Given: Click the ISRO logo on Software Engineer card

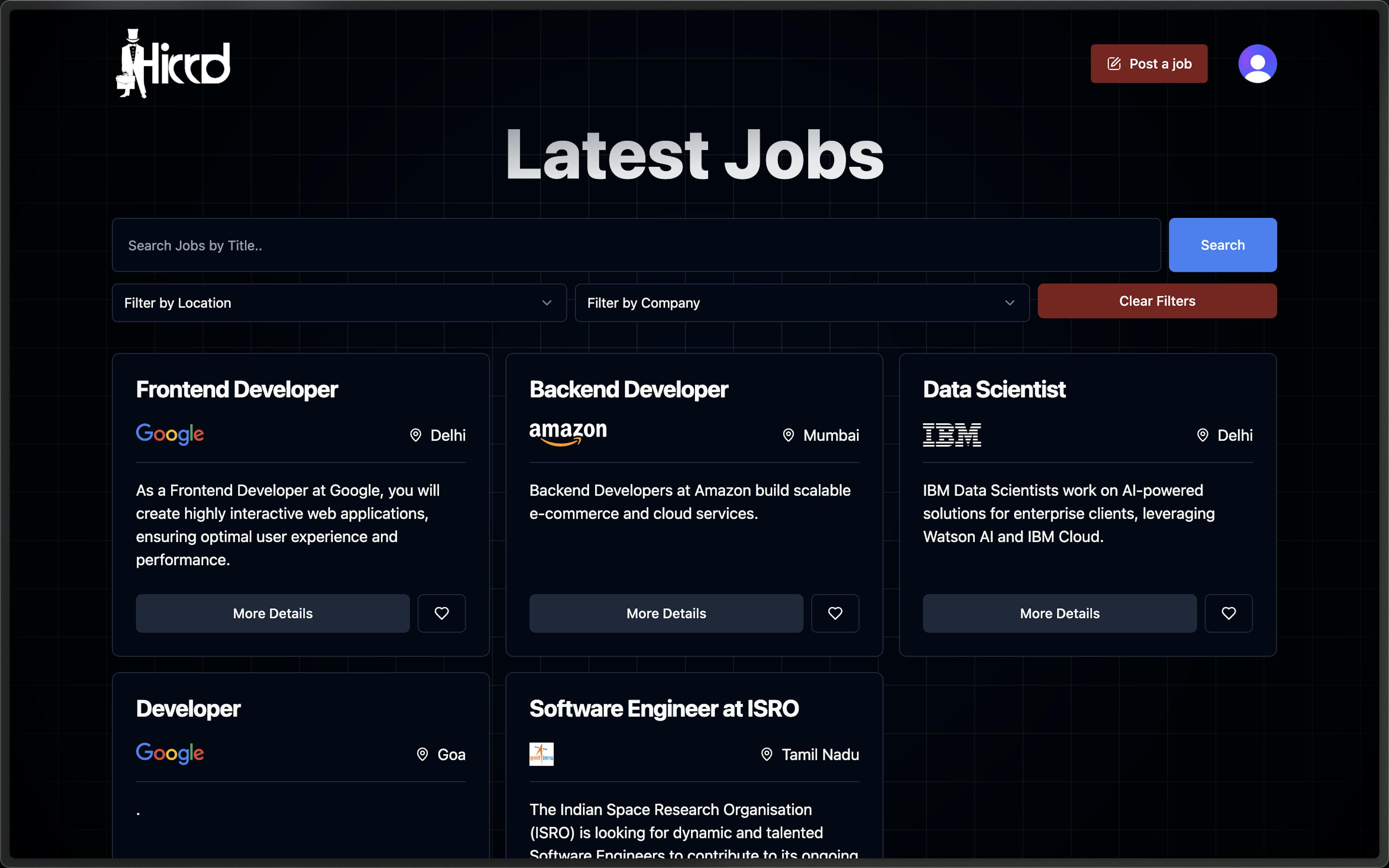Looking at the screenshot, I should [541, 754].
